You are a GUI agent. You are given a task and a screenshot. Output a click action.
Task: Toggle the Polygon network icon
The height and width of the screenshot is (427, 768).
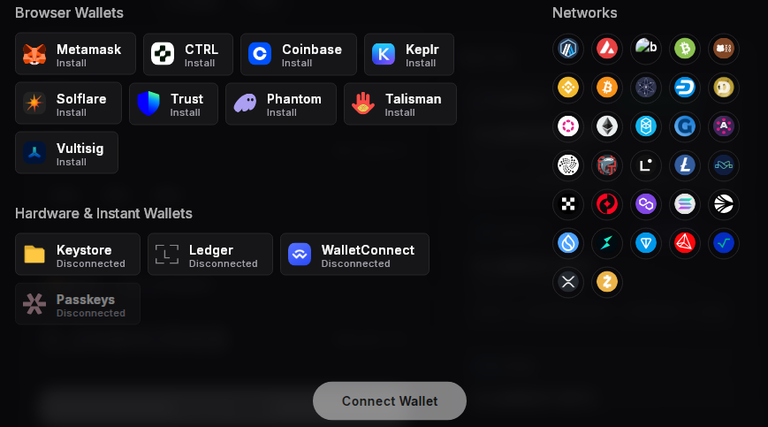(x=646, y=204)
